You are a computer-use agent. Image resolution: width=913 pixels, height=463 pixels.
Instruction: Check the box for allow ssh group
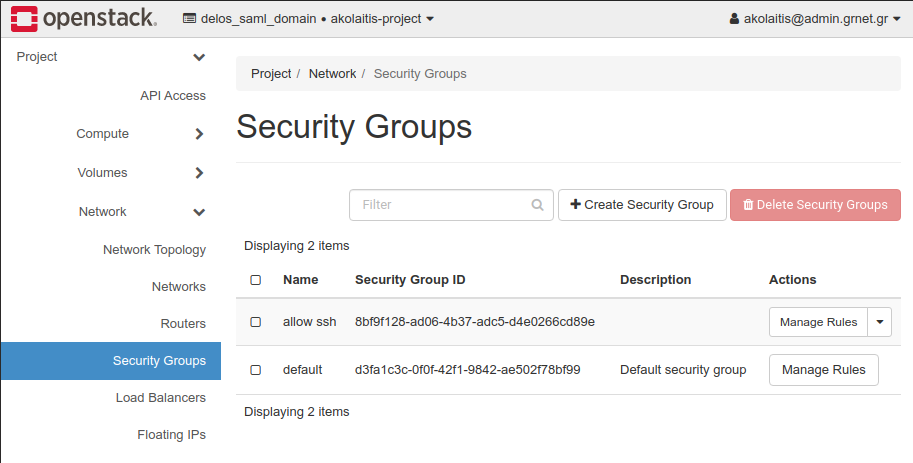(255, 322)
